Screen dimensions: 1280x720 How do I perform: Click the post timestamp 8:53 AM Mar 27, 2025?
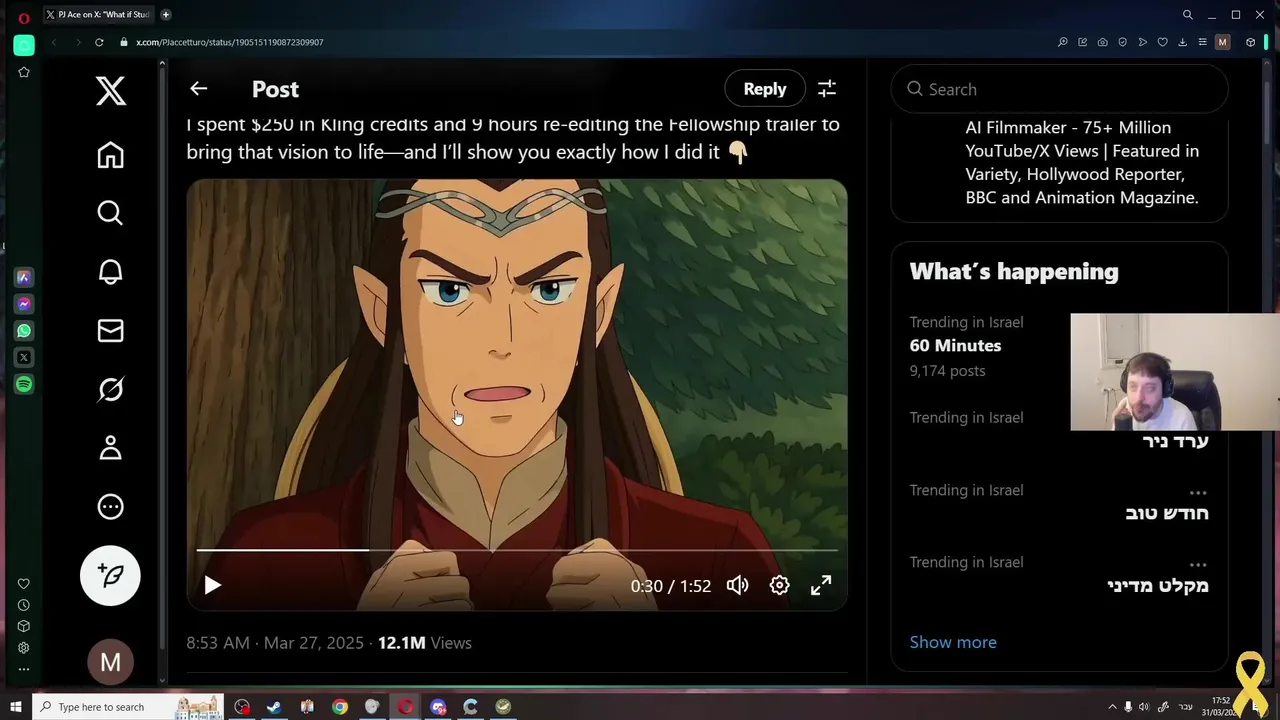[275, 643]
